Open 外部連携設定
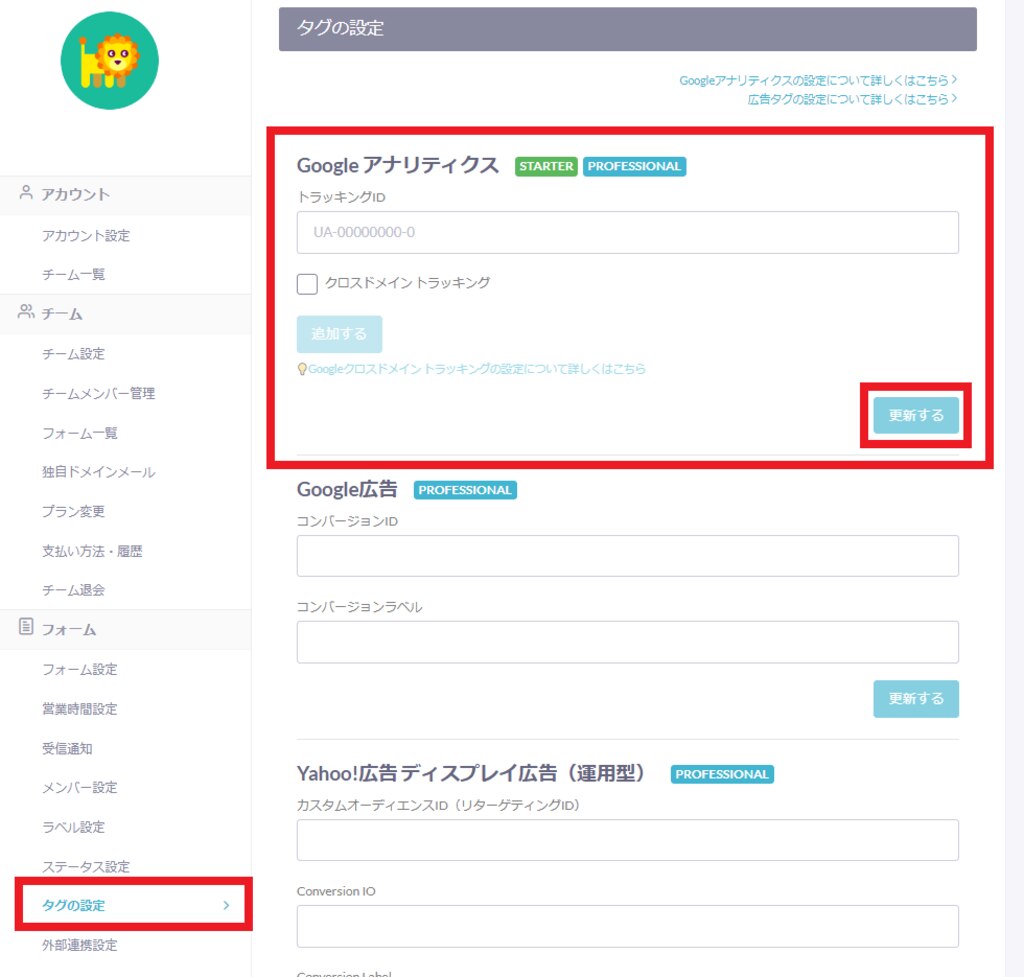The height and width of the screenshot is (977, 1024). click(x=80, y=945)
